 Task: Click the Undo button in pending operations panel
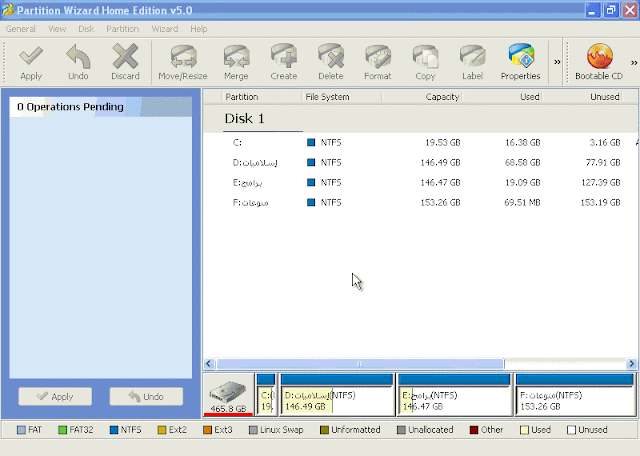[146, 396]
